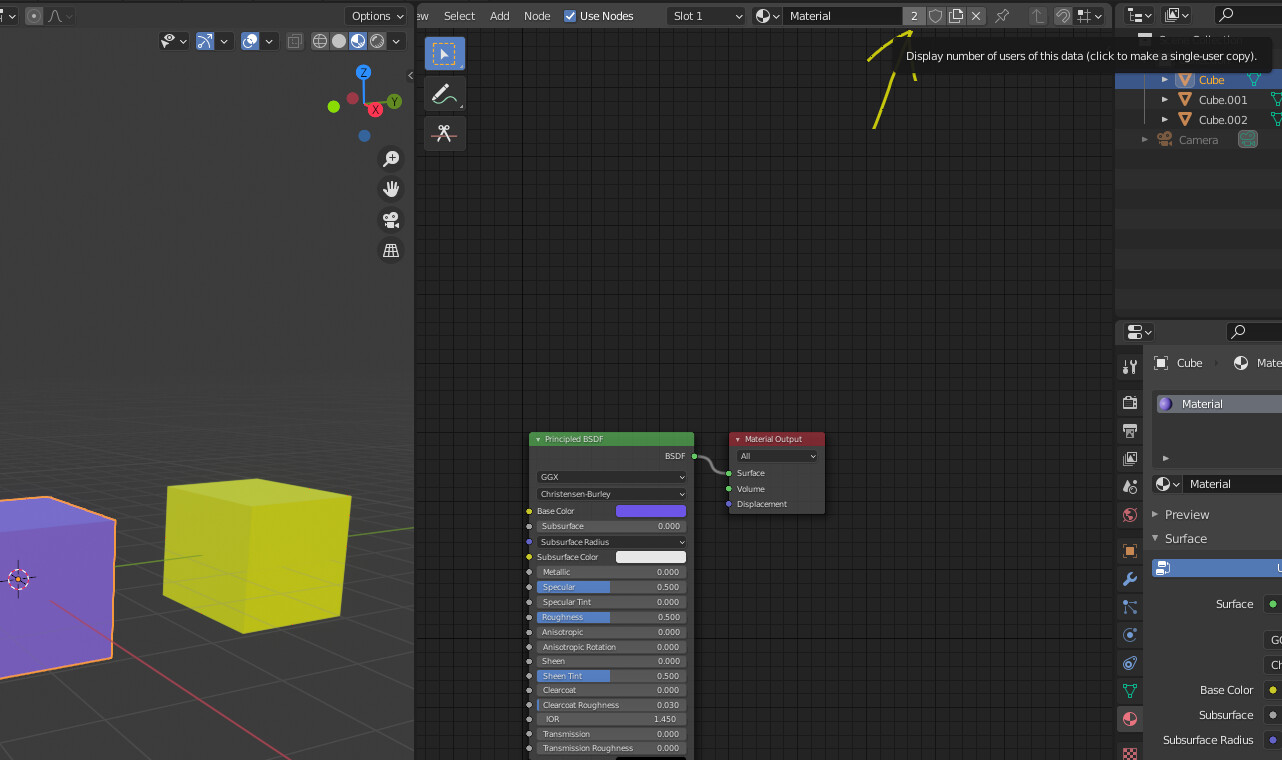Open the Render Properties tab
The image size is (1282, 760).
tap(1129, 401)
